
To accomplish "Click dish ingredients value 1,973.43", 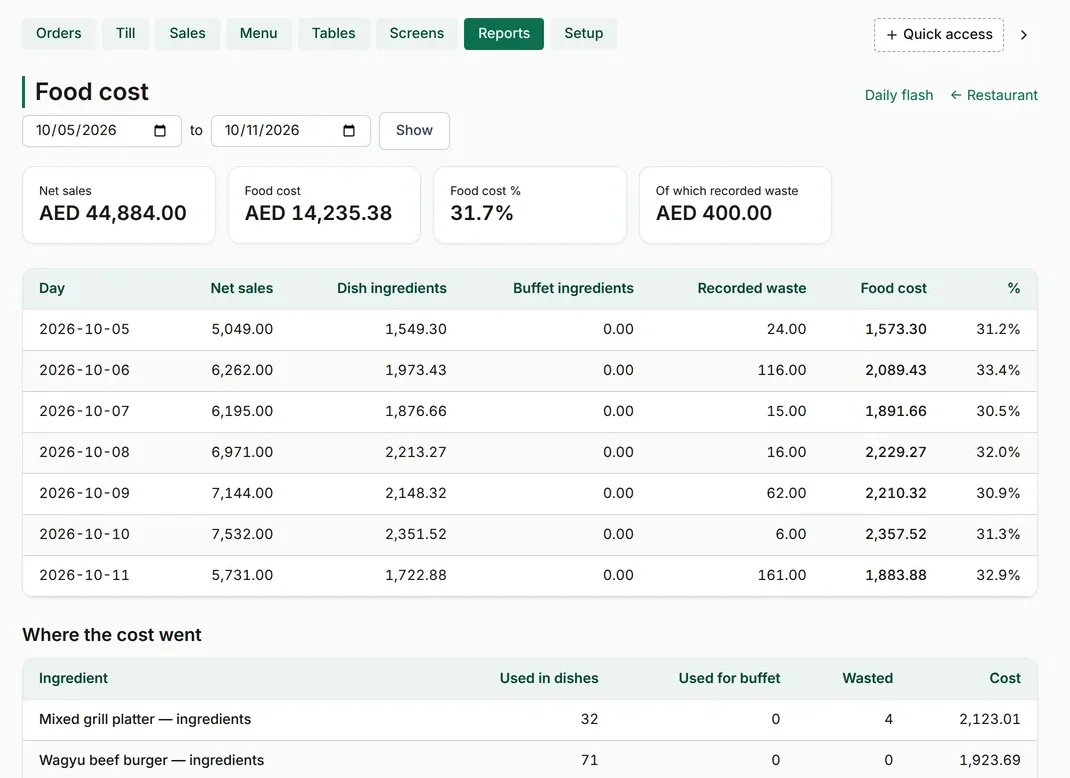I will coord(416,371).
